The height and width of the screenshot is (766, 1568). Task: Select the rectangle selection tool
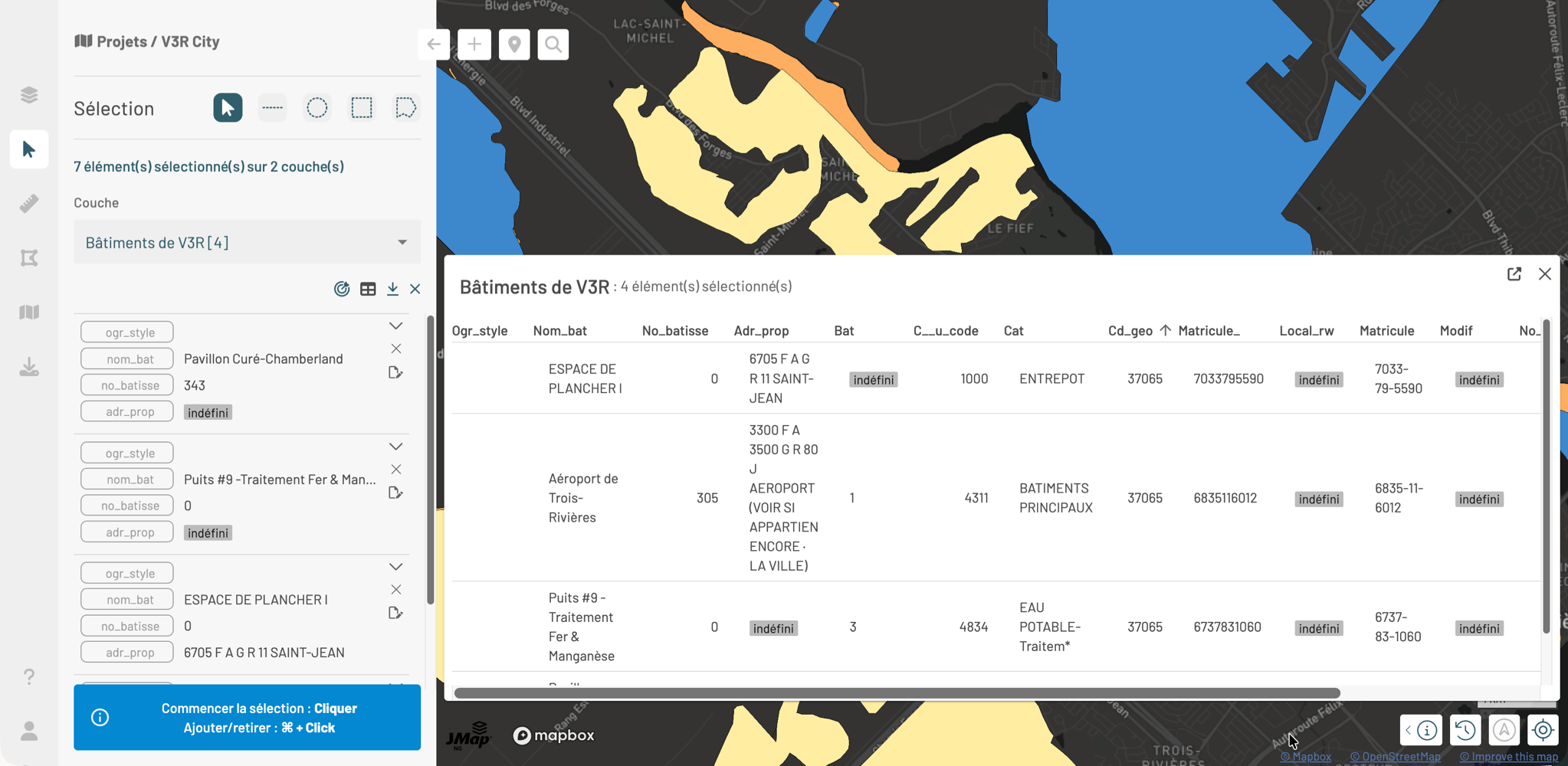pos(362,108)
